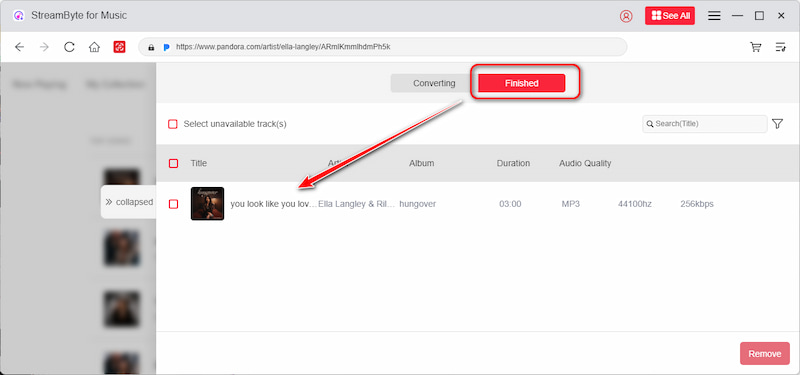Click the Search(Title) input field
The image size is (800, 375).
[x=705, y=124]
